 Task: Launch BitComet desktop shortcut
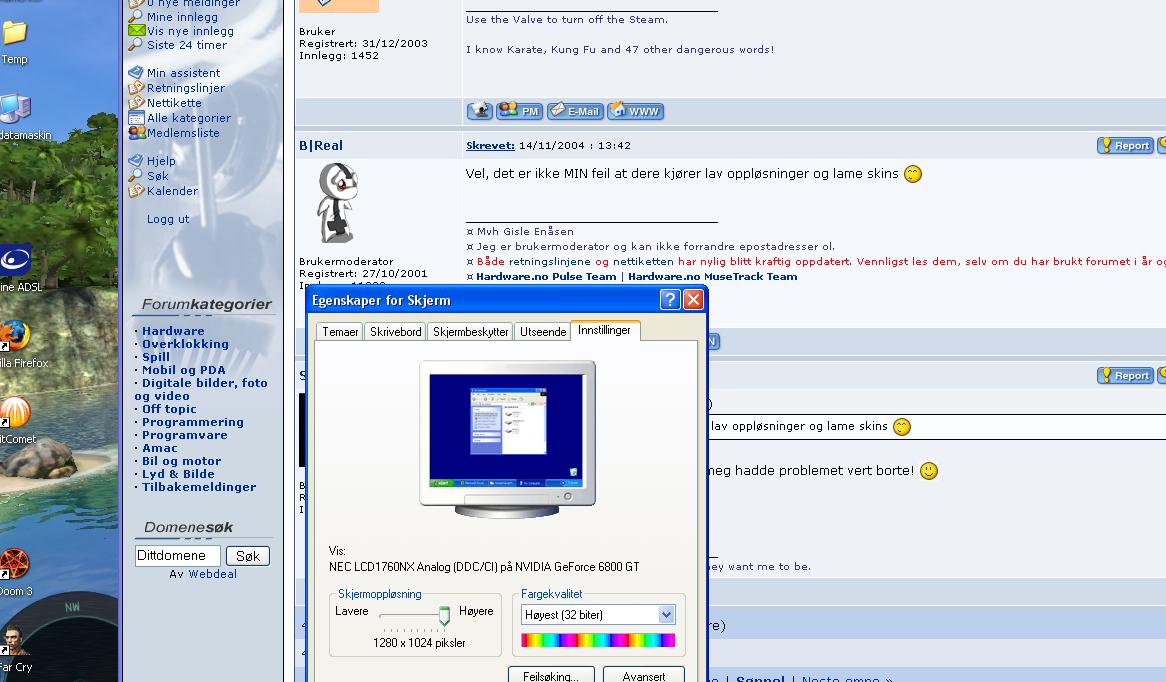(16, 419)
